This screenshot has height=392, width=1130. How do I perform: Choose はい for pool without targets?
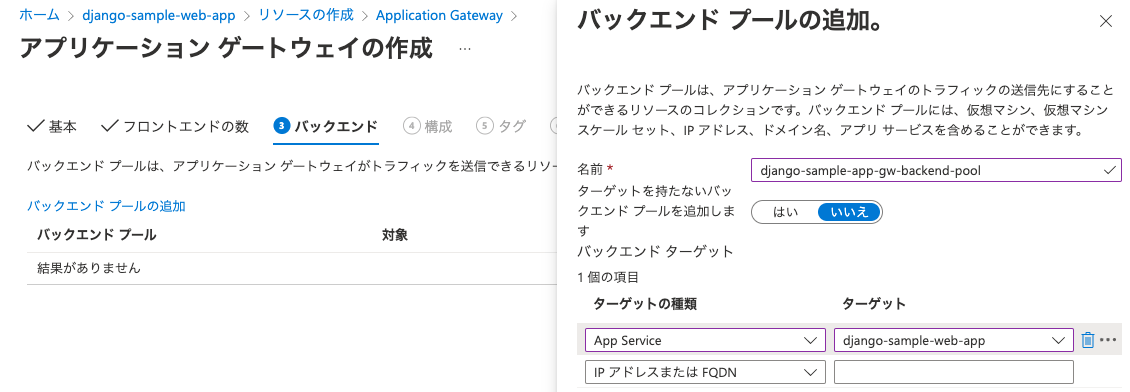click(x=785, y=212)
